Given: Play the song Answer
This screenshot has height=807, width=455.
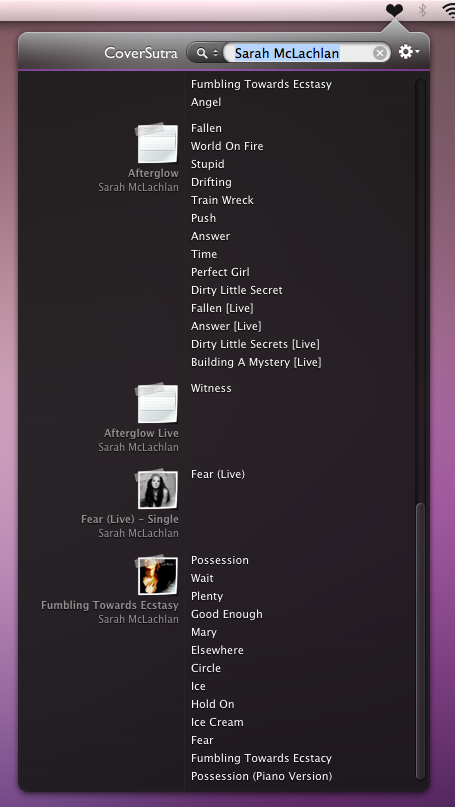Looking at the screenshot, I should click(x=210, y=236).
